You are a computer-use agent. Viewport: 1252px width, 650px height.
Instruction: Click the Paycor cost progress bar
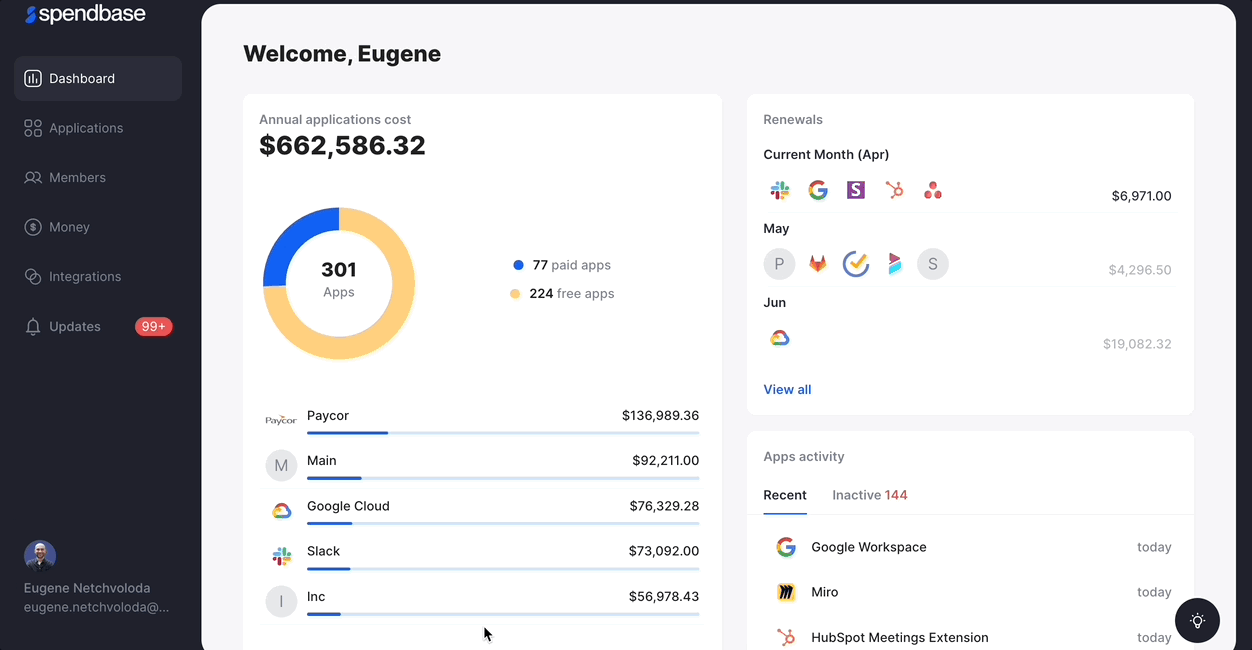(x=503, y=433)
